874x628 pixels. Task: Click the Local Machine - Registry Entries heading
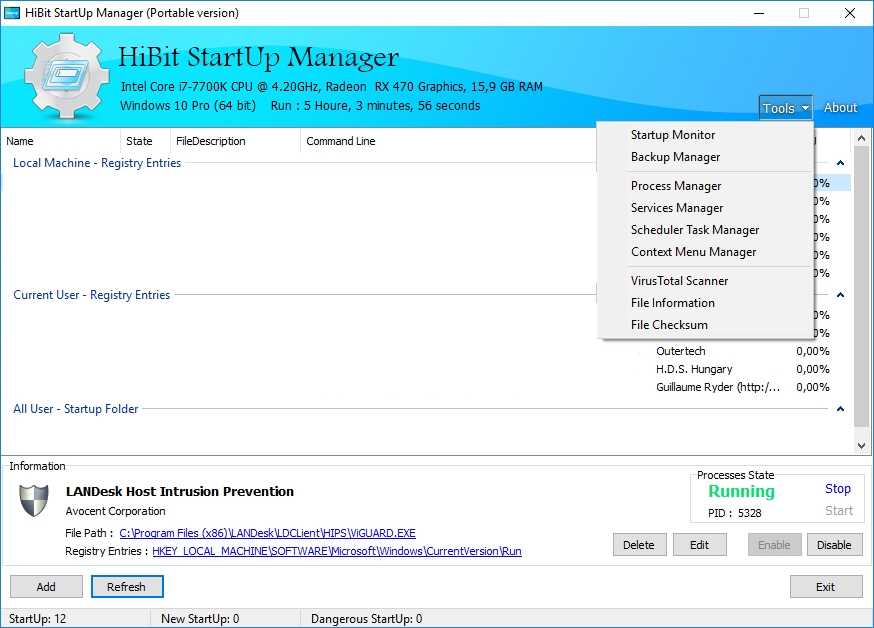pos(97,163)
